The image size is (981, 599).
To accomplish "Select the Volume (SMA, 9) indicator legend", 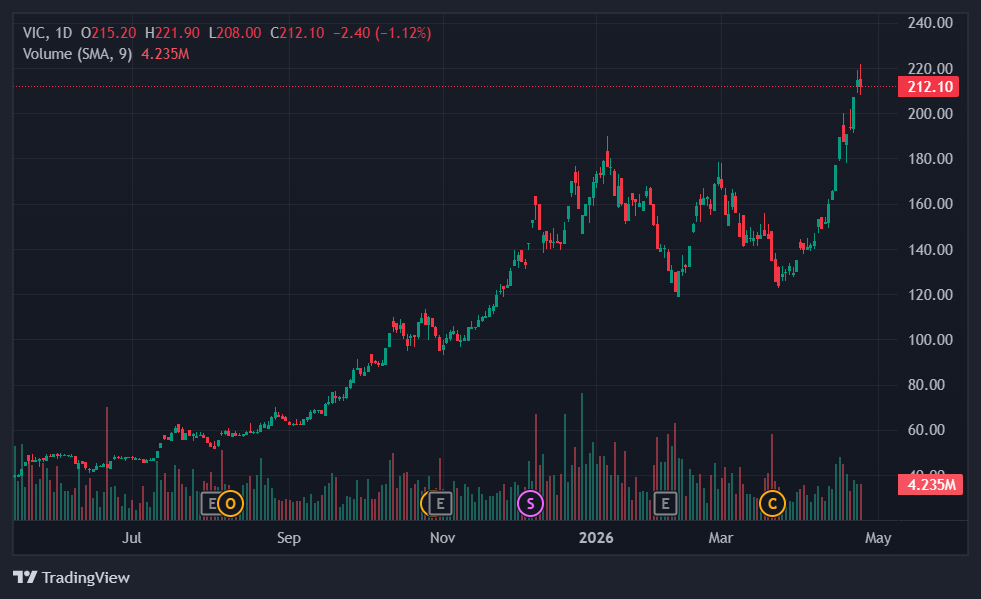I will pos(77,53).
